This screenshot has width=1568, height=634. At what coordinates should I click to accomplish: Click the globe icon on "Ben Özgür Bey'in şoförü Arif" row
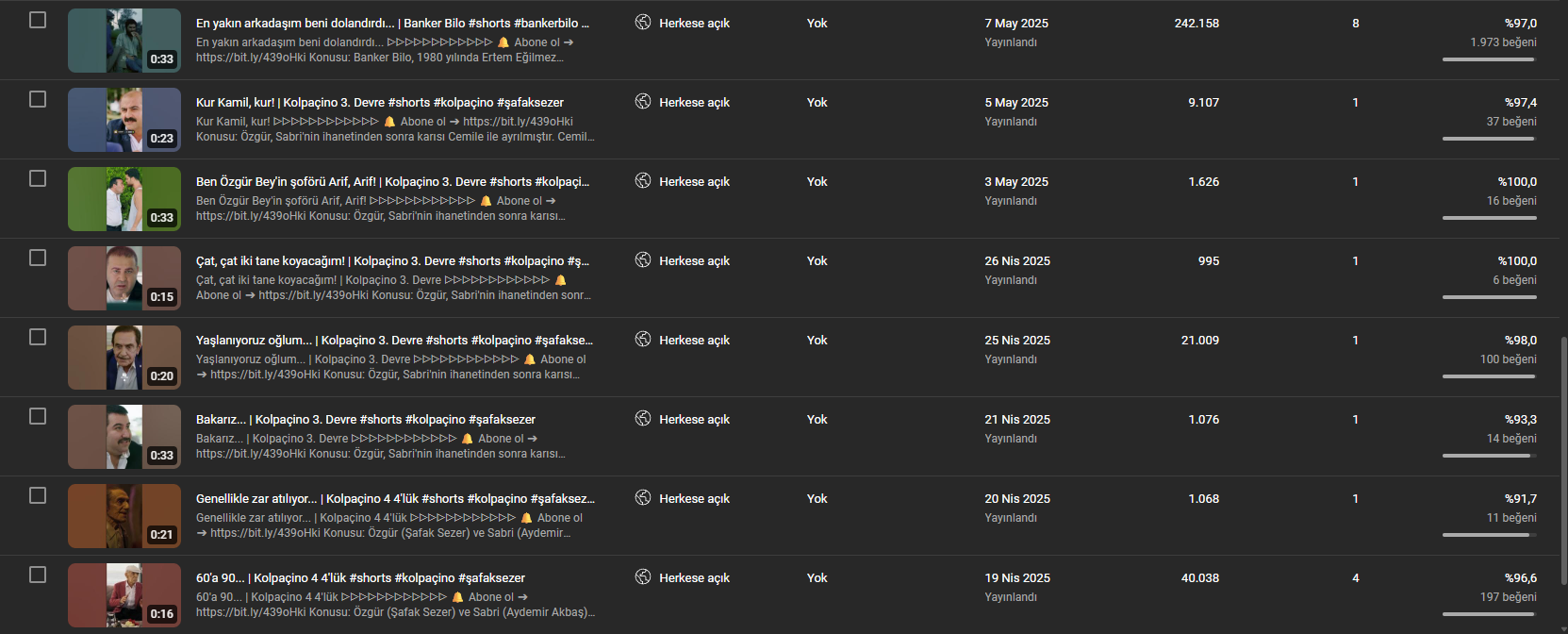point(643,180)
